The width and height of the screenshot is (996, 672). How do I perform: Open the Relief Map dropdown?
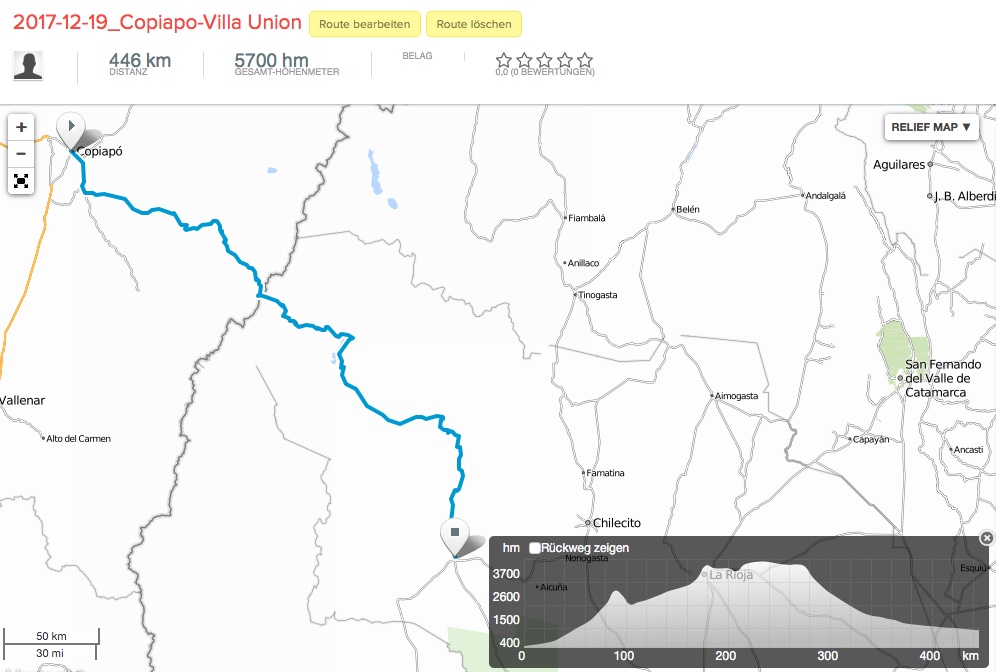pos(930,127)
